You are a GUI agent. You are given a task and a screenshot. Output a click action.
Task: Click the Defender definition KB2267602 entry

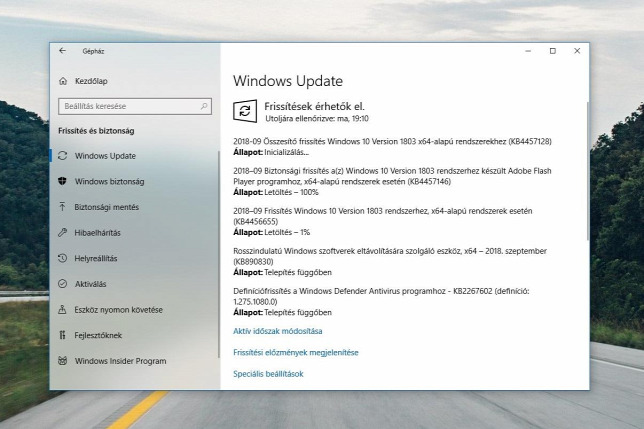point(381,296)
